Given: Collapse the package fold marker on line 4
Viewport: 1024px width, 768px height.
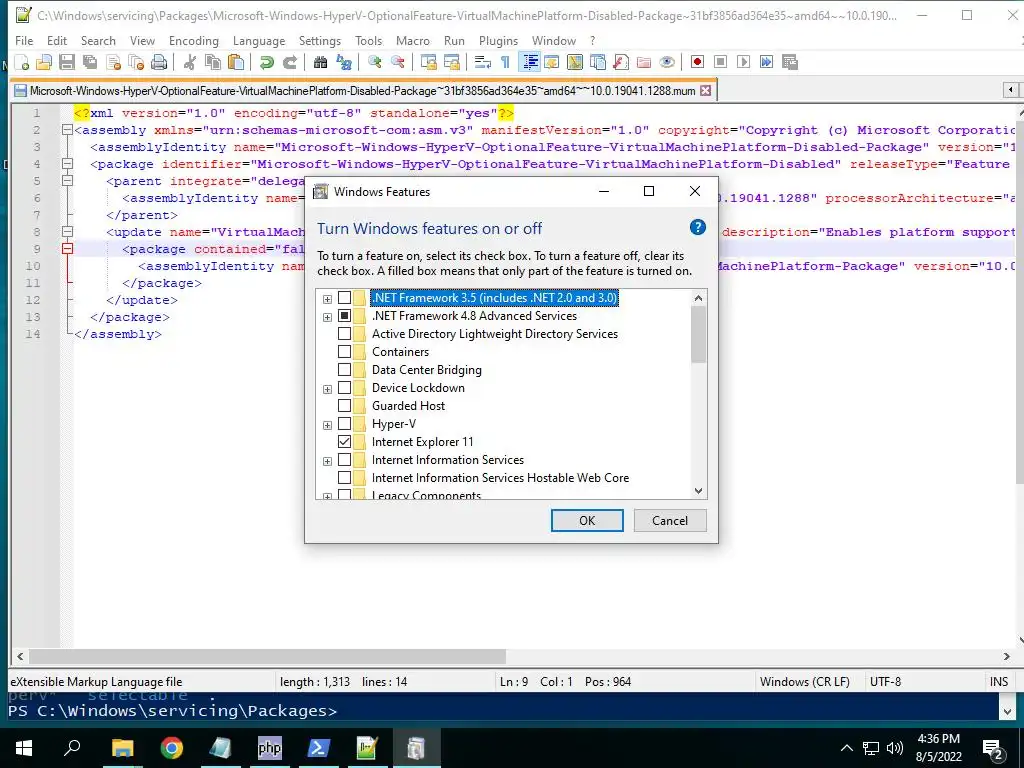Looking at the screenshot, I should coord(67,164).
